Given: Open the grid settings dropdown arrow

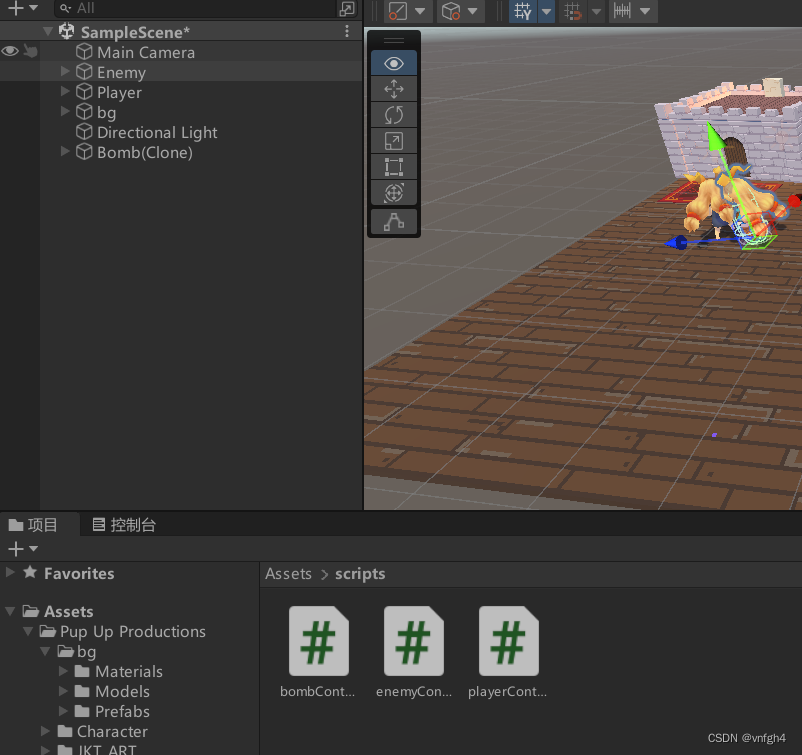Looking at the screenshot, I should [546, 11].
